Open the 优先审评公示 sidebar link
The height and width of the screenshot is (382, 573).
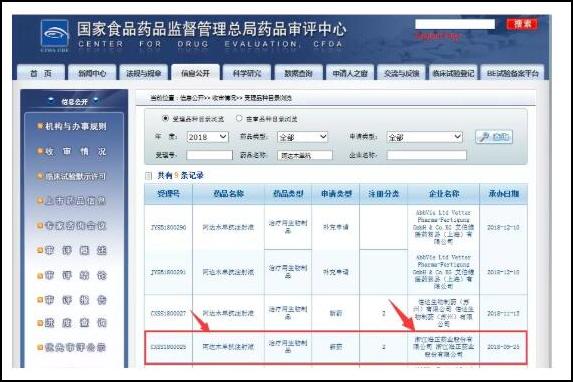click(x=76, y=347)
